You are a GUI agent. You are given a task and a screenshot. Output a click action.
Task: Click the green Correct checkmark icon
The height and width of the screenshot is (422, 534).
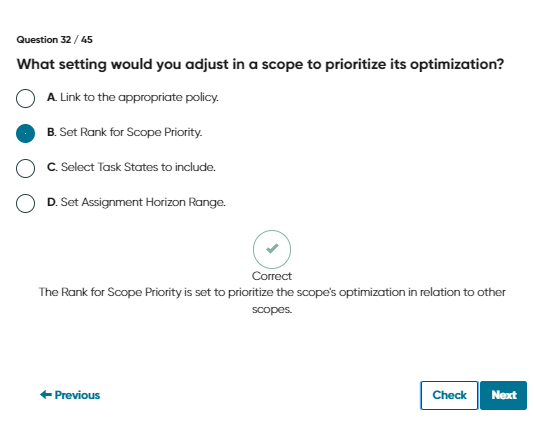(272, 249)
